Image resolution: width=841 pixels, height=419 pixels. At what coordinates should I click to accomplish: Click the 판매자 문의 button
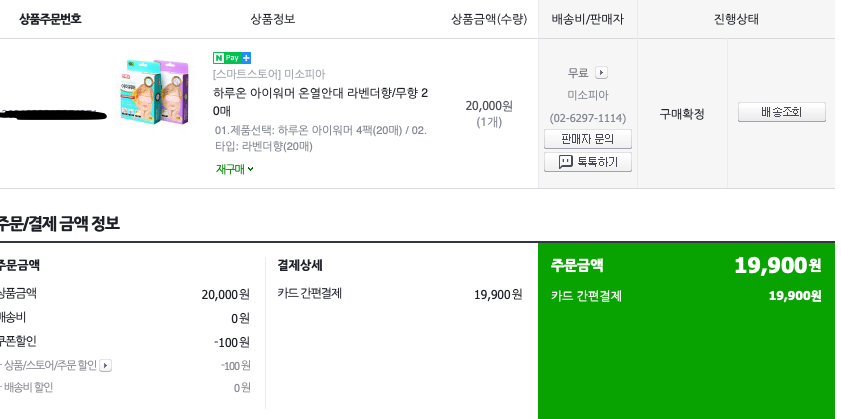[587, 139]
